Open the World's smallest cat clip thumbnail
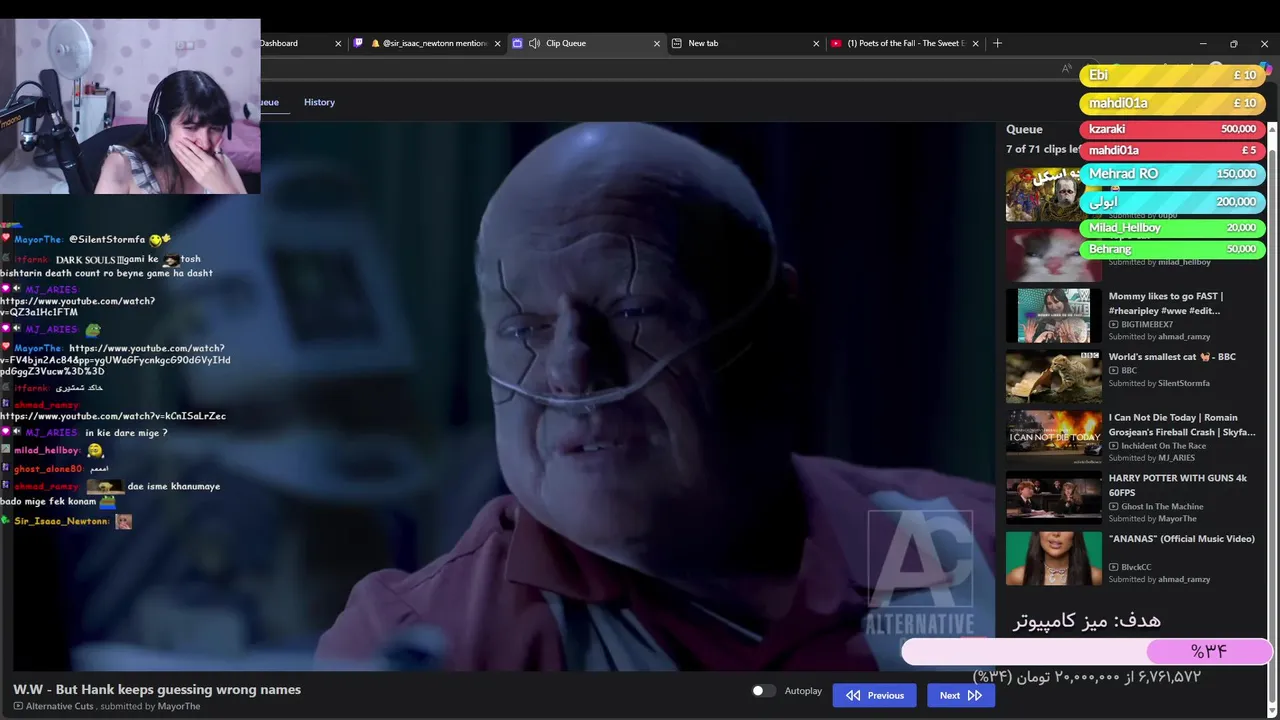 coord(1053,376)
